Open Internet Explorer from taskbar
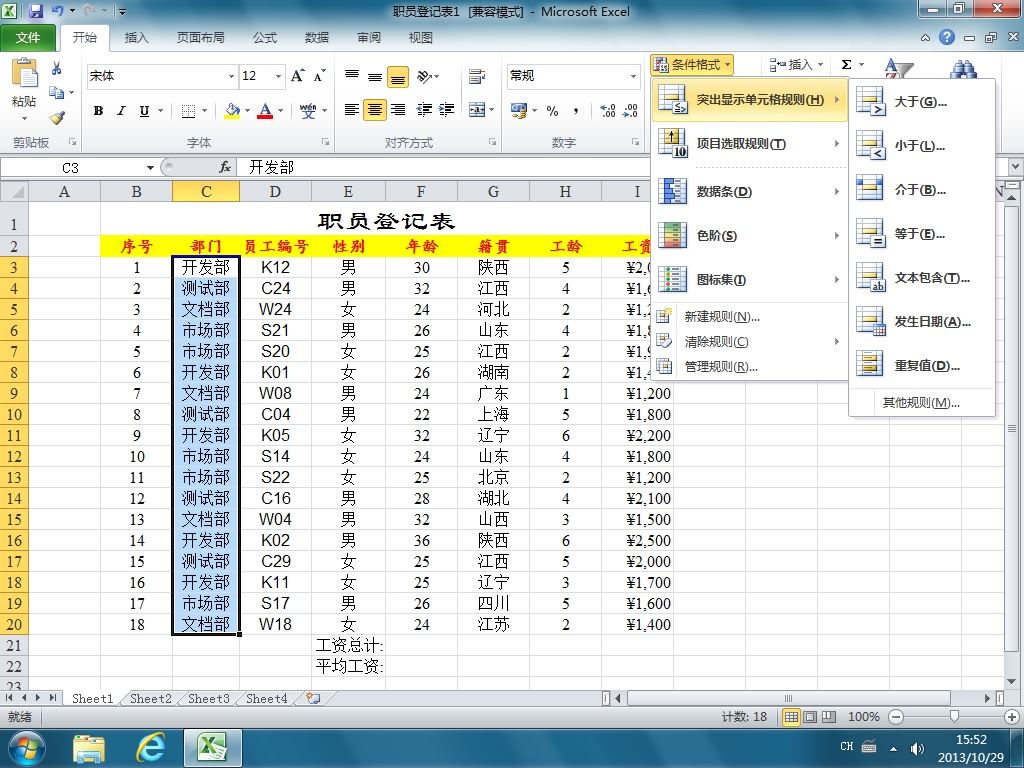 point(150,748)
